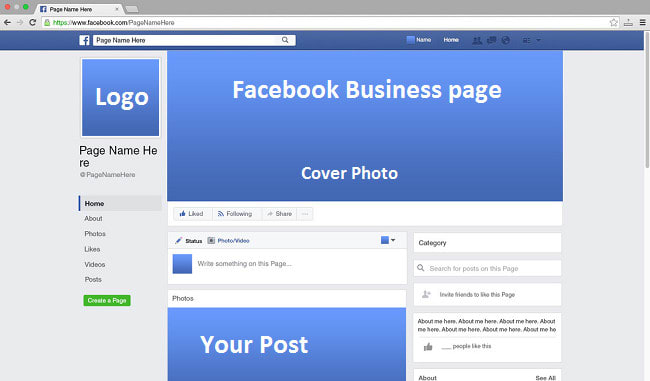This screenshot has height=381, width=650.
Task: Reload the page with refresh icon
Action: (32, 22)
